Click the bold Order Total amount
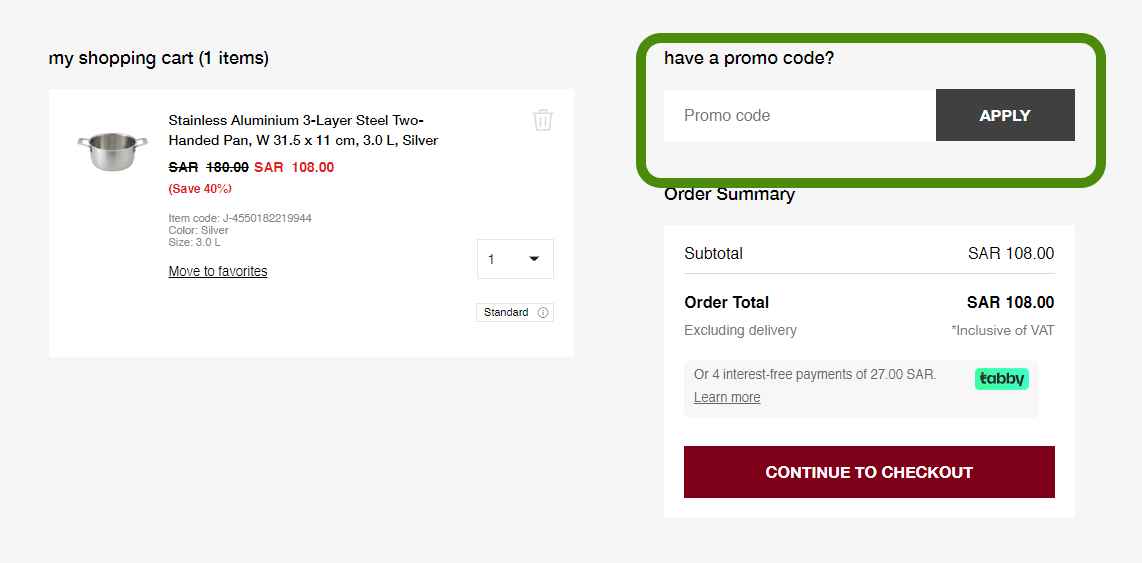The height and width of the screenshot is (563, 1142). point(1010,302)
